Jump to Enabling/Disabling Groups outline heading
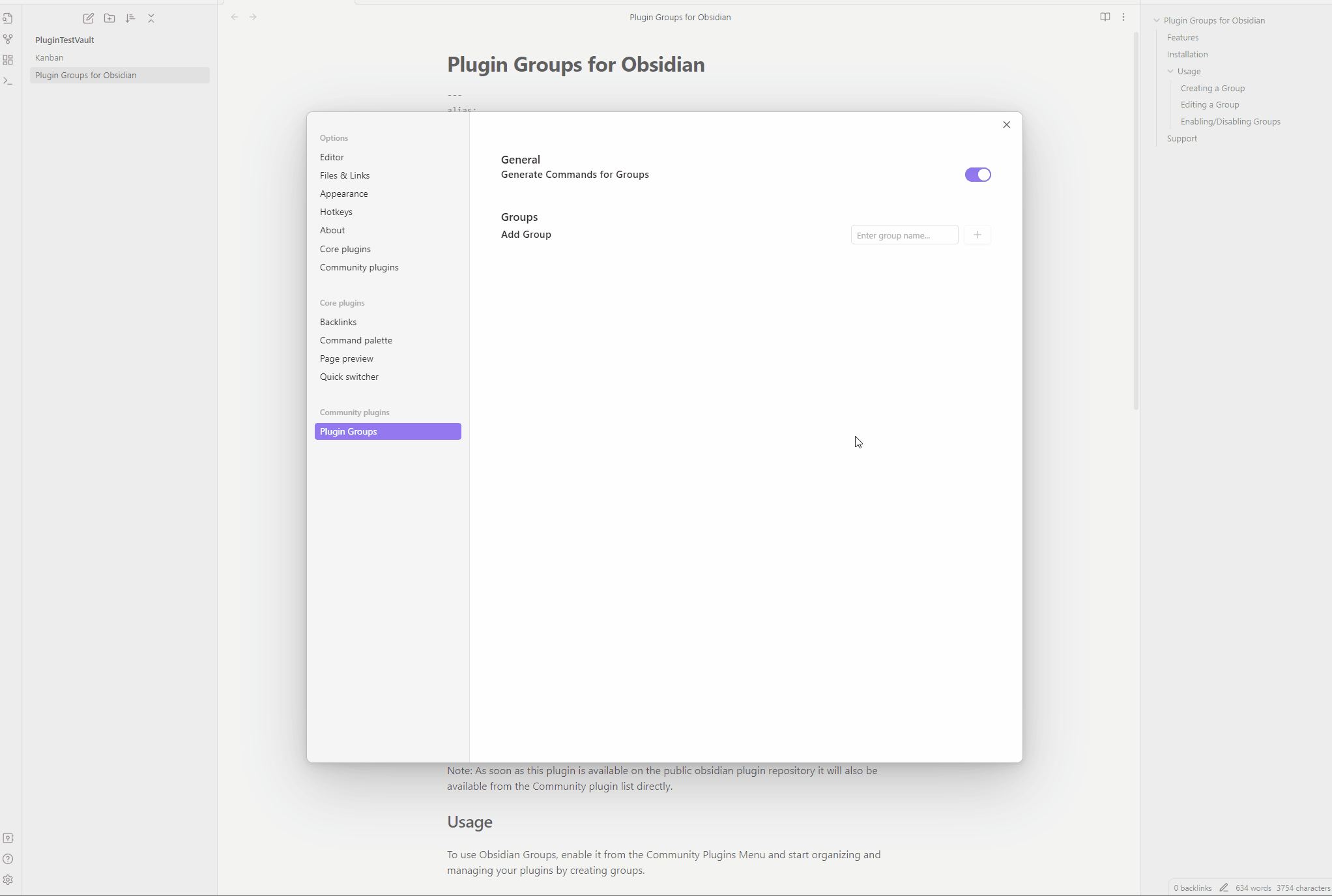 click(1230, 121)
